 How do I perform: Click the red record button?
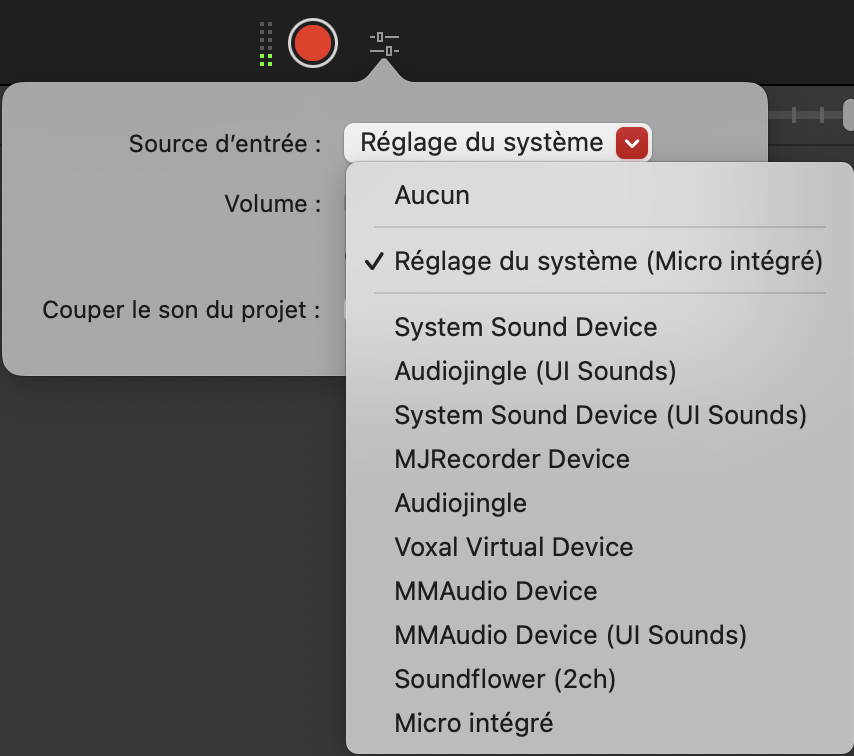(313, 45)
